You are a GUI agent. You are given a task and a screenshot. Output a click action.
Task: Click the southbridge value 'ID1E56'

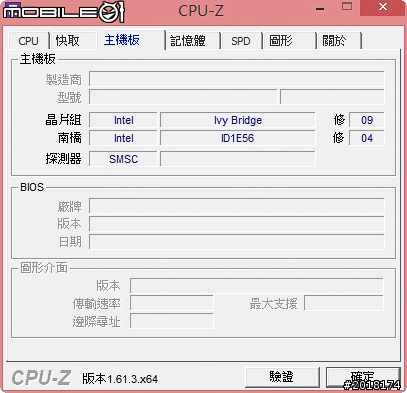click(238, 138)
